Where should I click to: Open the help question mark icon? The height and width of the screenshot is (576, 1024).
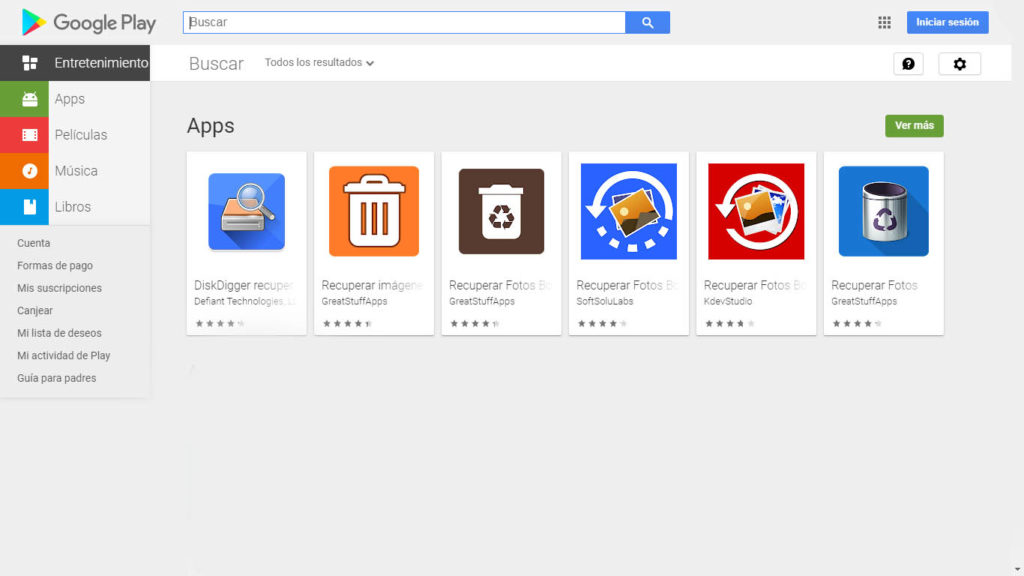click(908, 63)
